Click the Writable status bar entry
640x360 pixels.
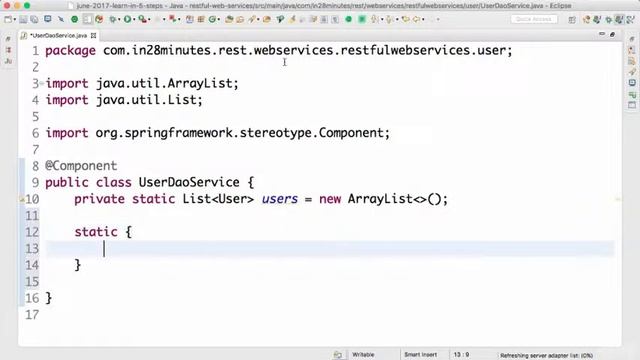click(363, 355)
